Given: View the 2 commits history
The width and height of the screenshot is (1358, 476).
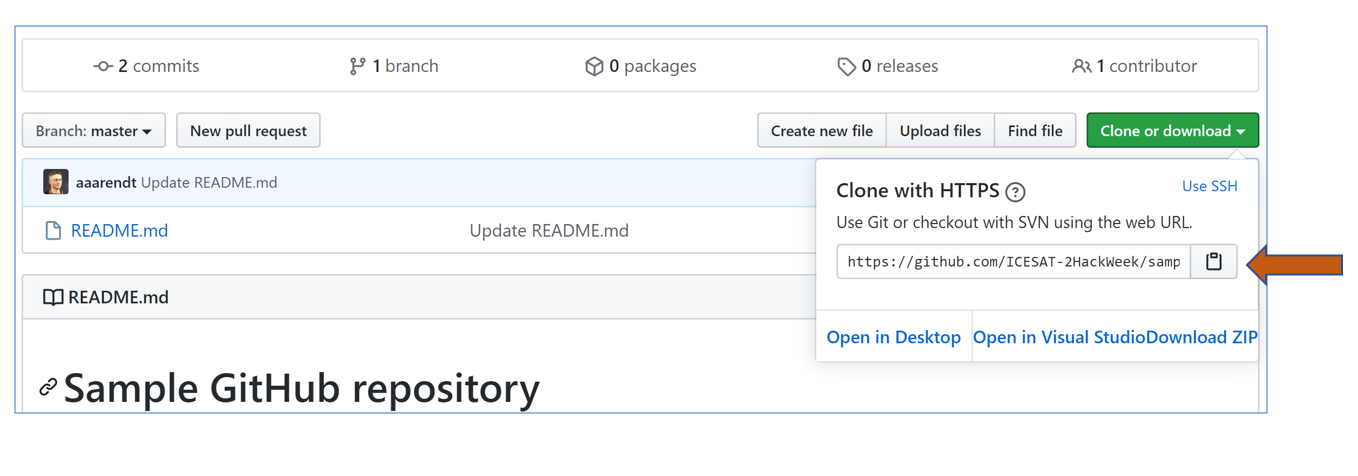Looking at the screenshot, I should pos(146,66).
